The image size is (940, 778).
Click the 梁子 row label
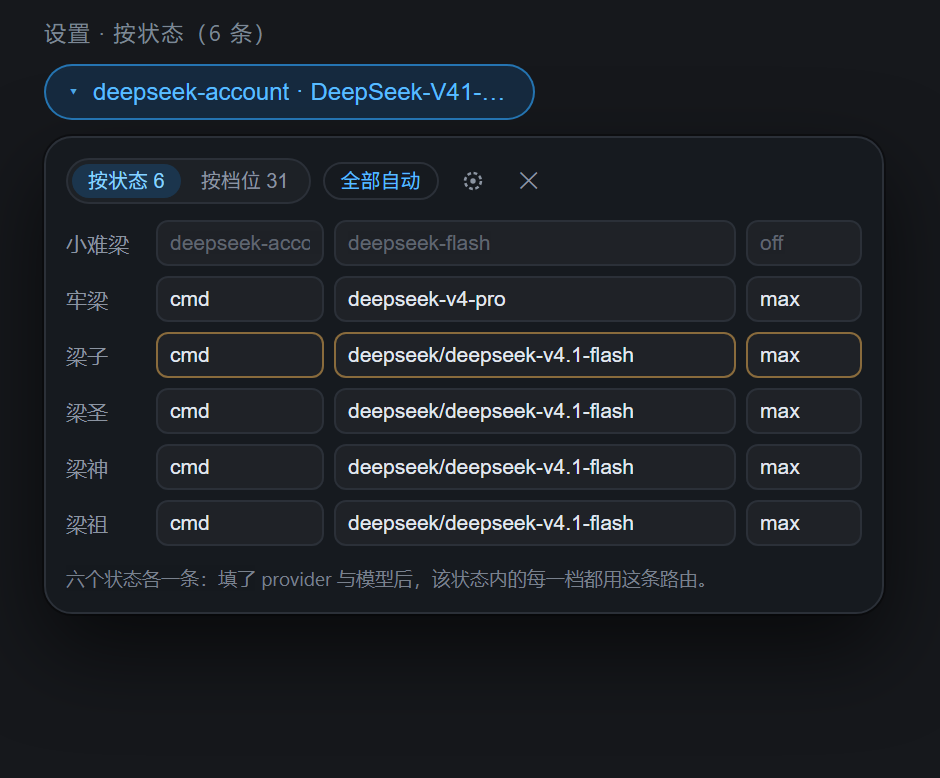tap(87, 357)
